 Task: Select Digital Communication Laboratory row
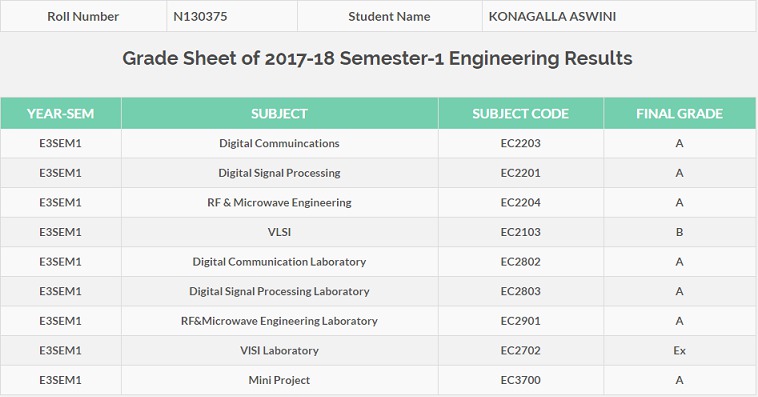click(x=378, y=262)
